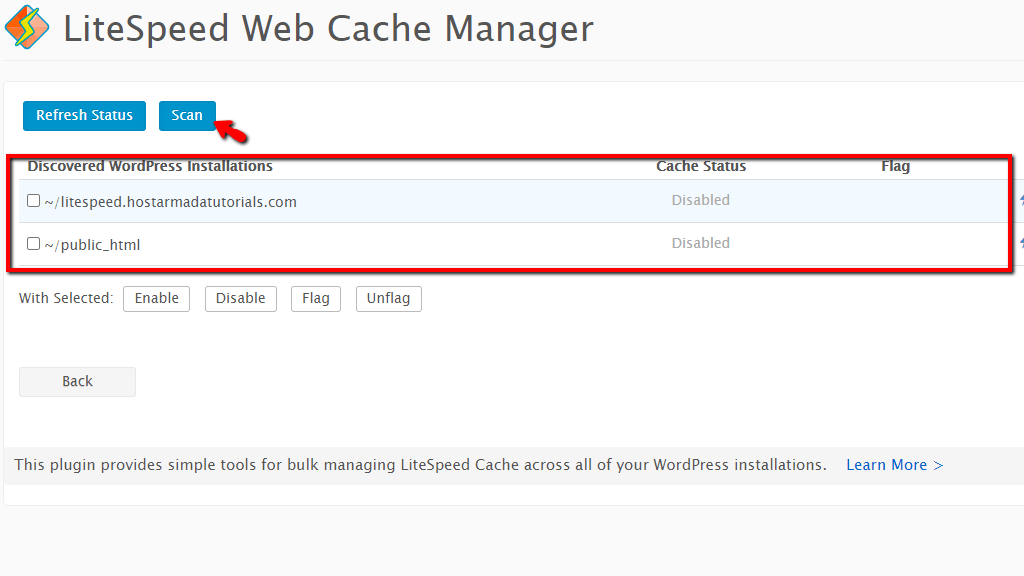Click the Discovered WordPress Installations header
This screenshot has height=576, width=1024.
coord(150,167)
